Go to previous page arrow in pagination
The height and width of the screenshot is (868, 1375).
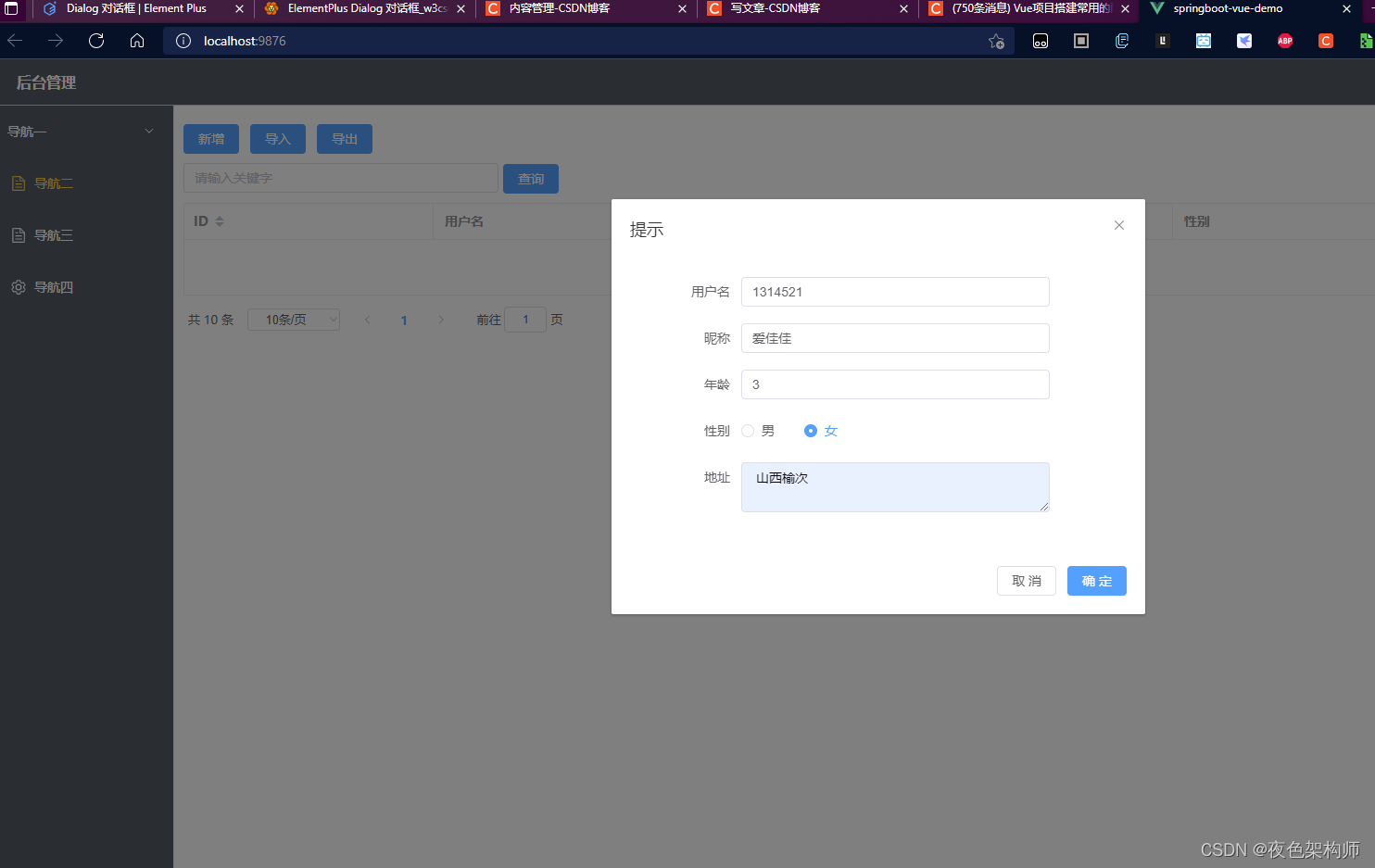(x=368, y=320)
